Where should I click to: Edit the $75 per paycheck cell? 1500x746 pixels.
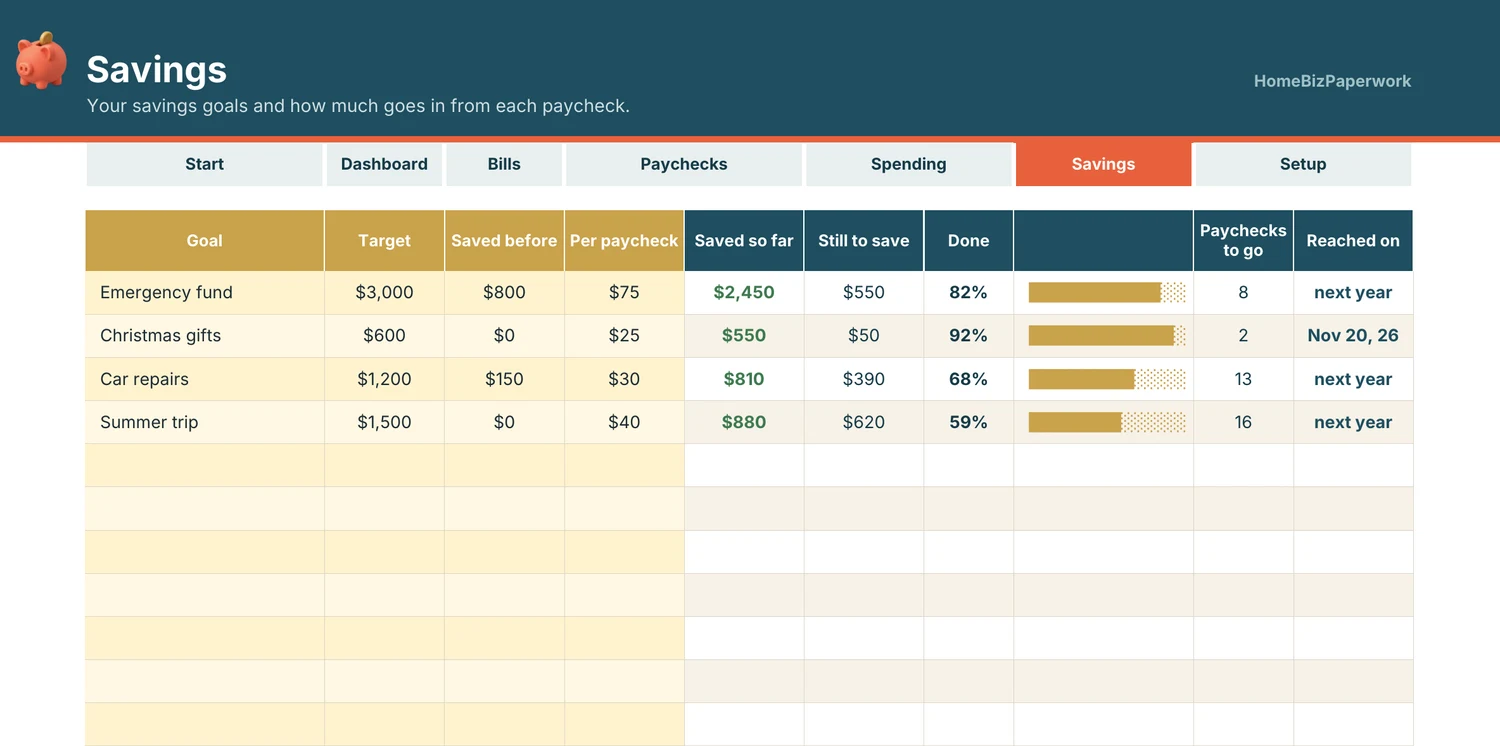[x=624, y=293]
